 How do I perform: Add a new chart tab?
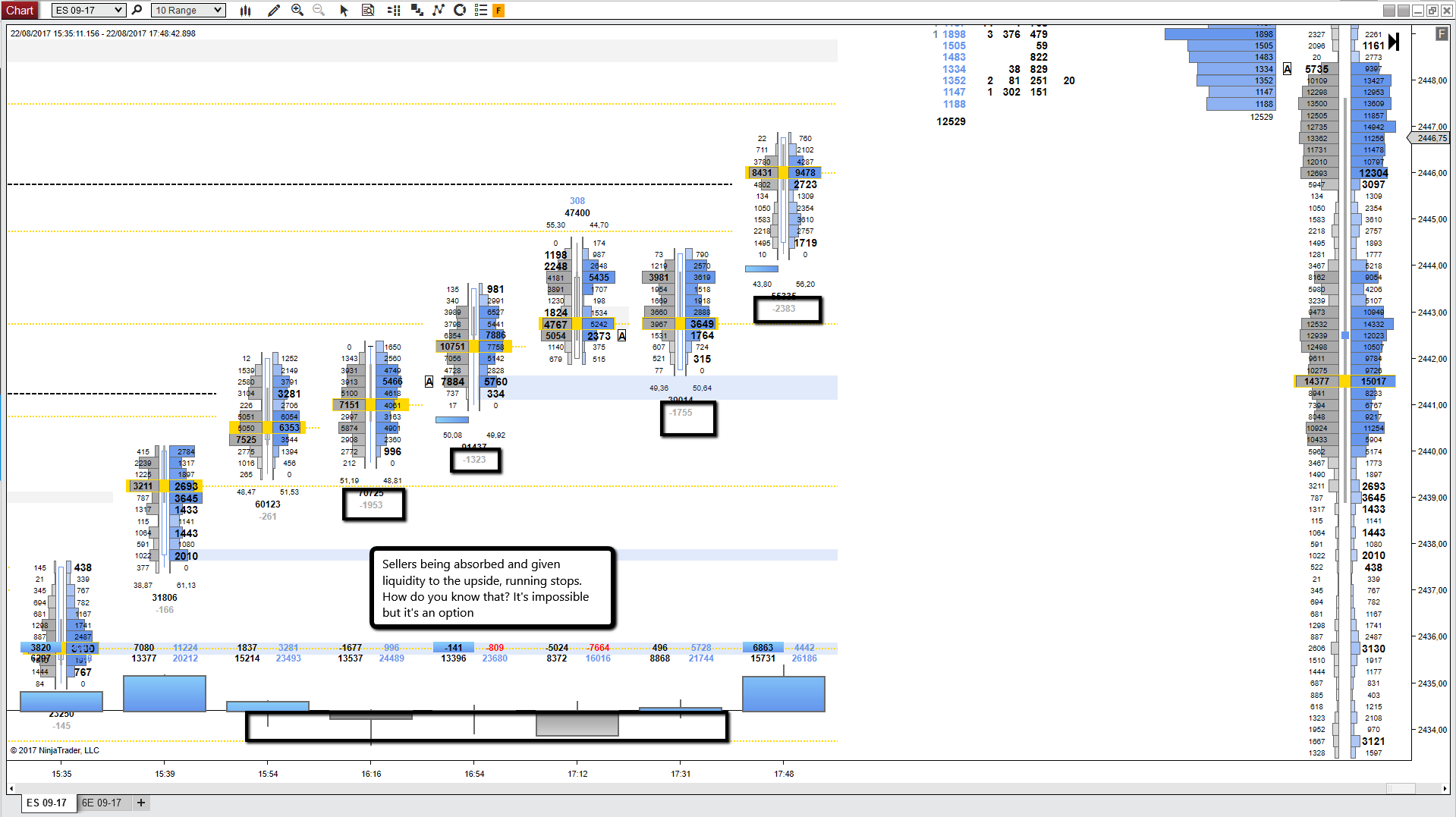pos(141,803)
